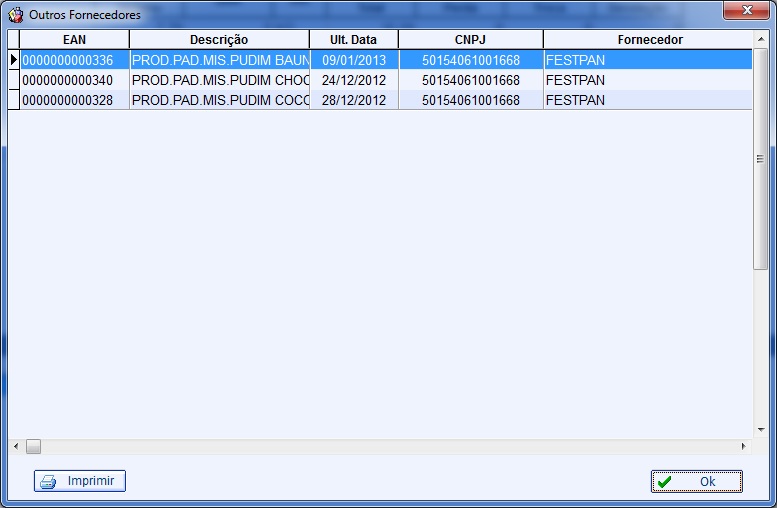Click the vertical scrollbar up arrow
777x508 pixels.
click(761, 39)
